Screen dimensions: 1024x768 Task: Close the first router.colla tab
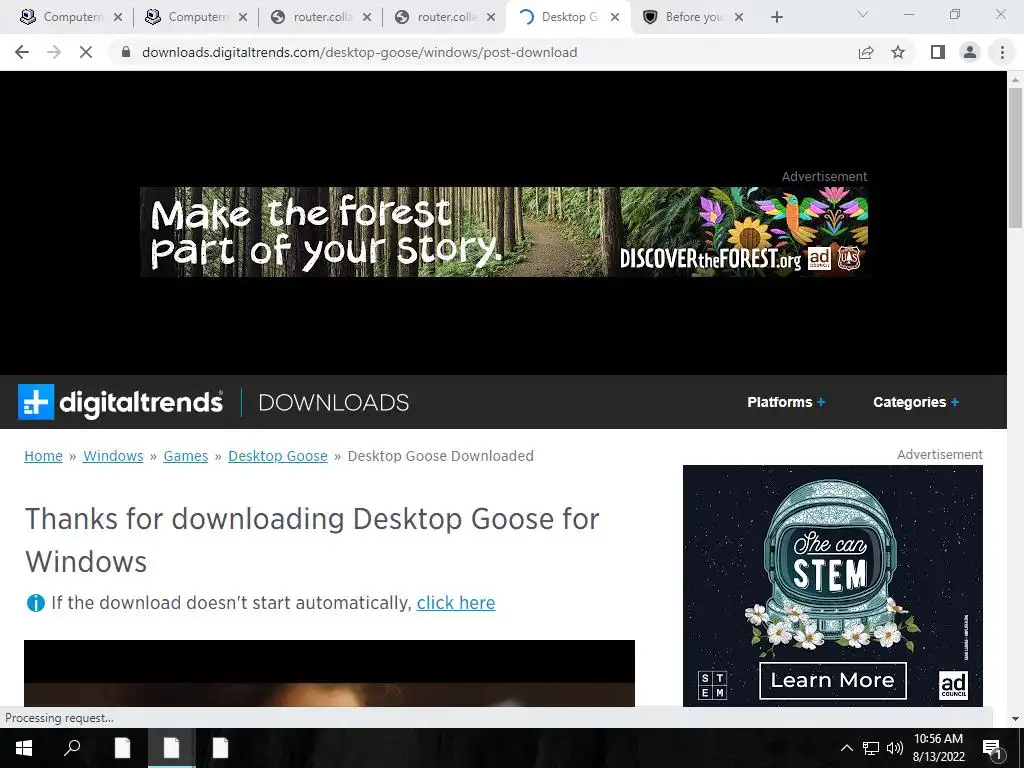[367, 17]
